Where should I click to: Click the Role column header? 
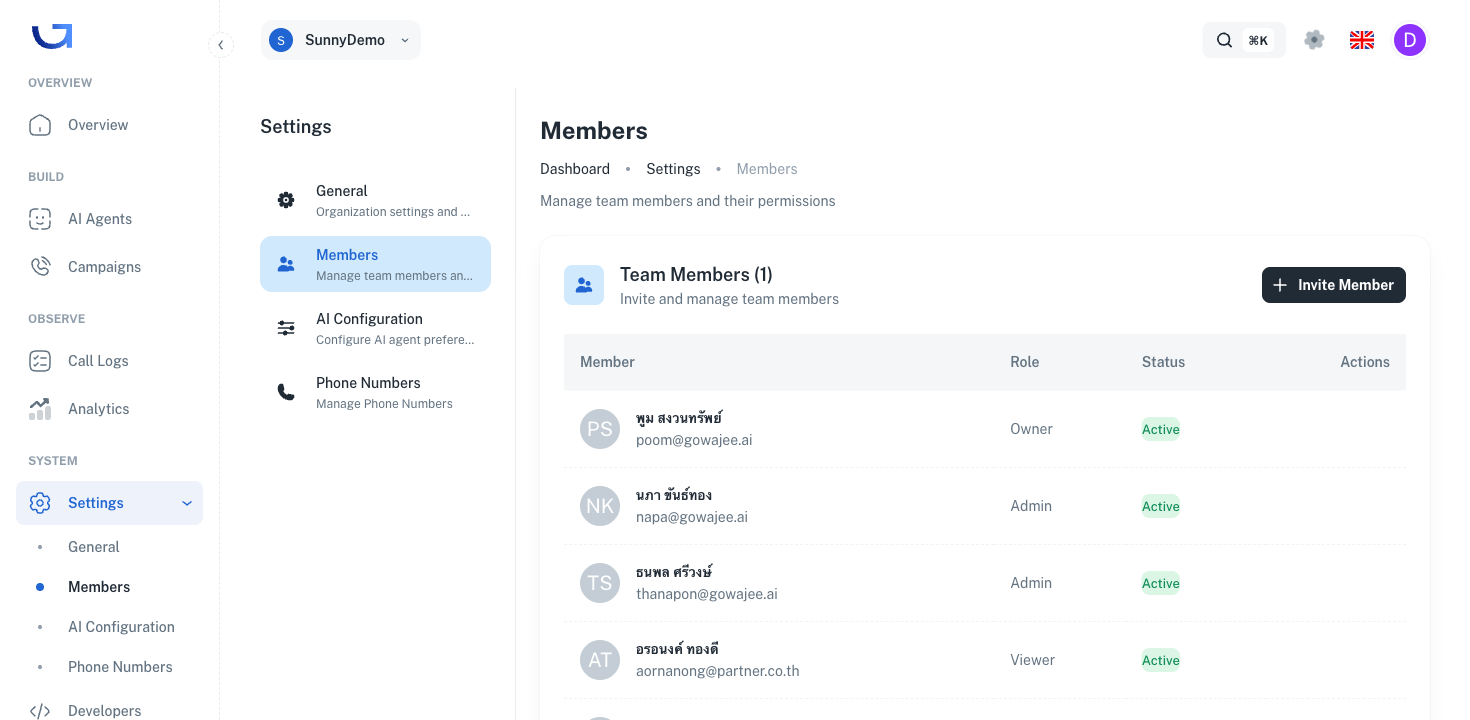[1024, 362]
